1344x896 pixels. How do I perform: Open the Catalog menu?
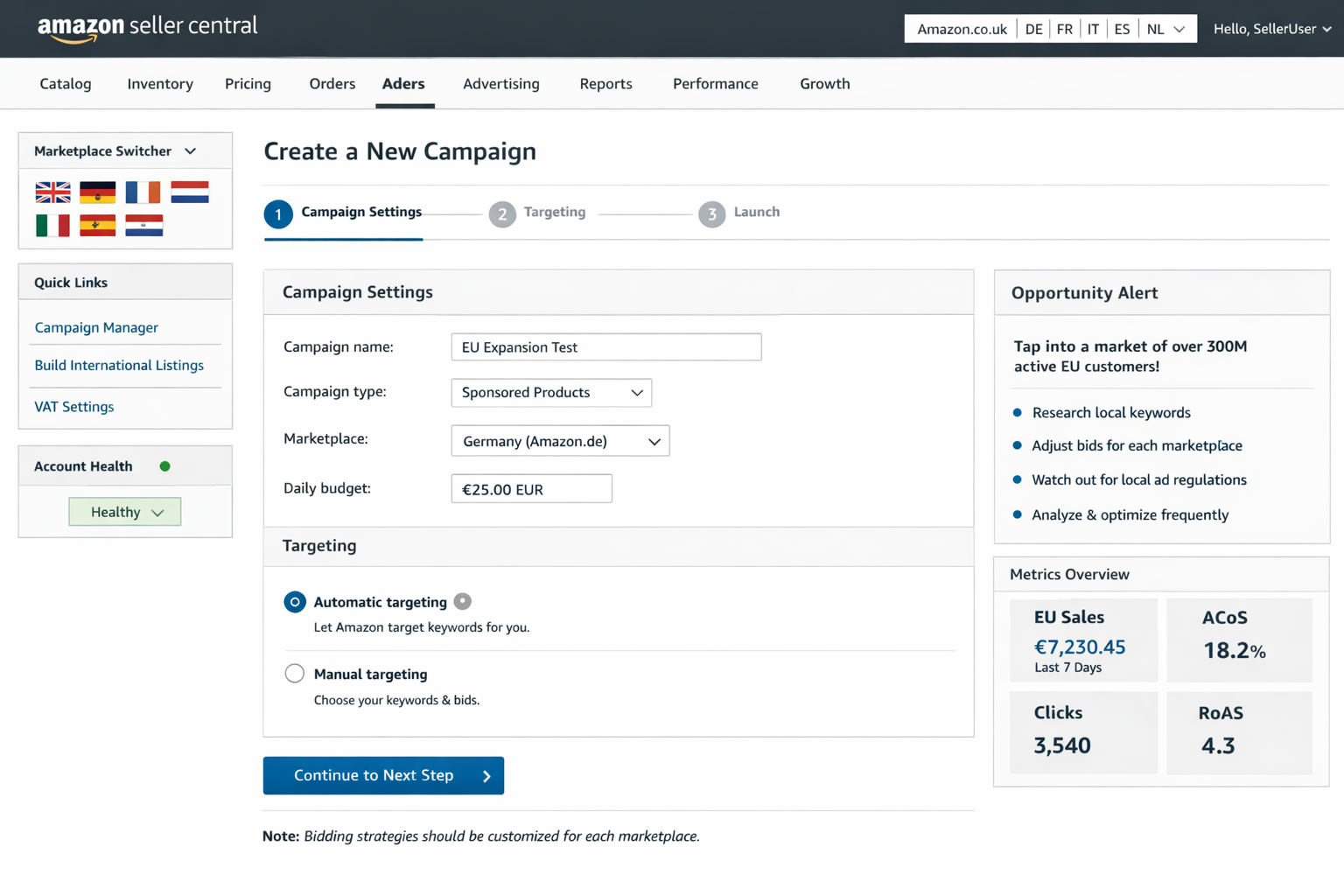click(x=66, y=84)
